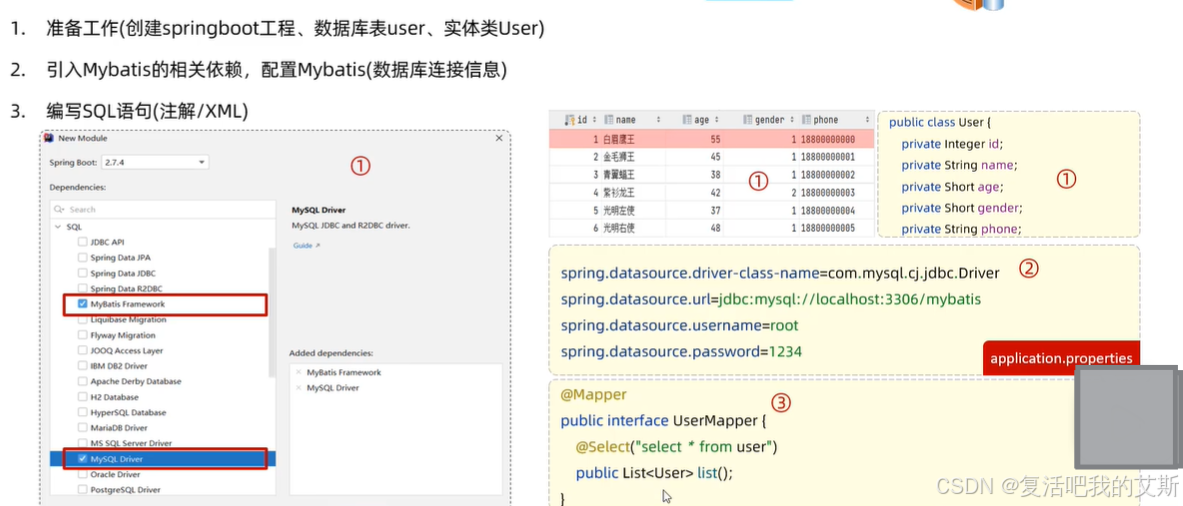Enable the Apache Derby Database checkbox
Viewport: 1183px width, 506px height.
click(83, 382)
